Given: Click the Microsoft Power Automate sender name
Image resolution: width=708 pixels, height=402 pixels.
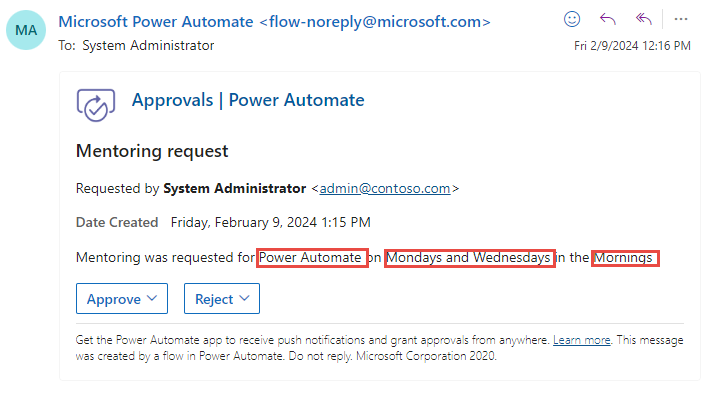Looking at the screenshot, I should (x=156, y=22).
